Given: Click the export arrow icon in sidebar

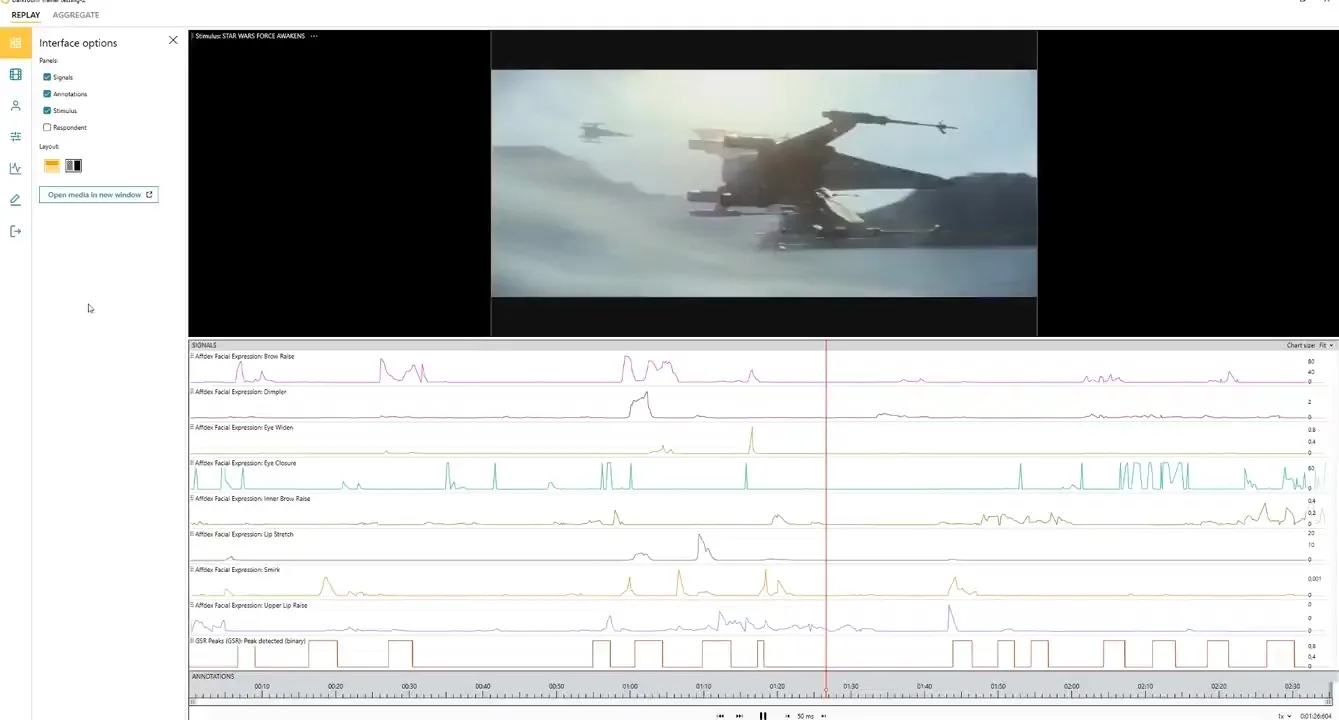Looking at the screenshot, I should 15,231.
